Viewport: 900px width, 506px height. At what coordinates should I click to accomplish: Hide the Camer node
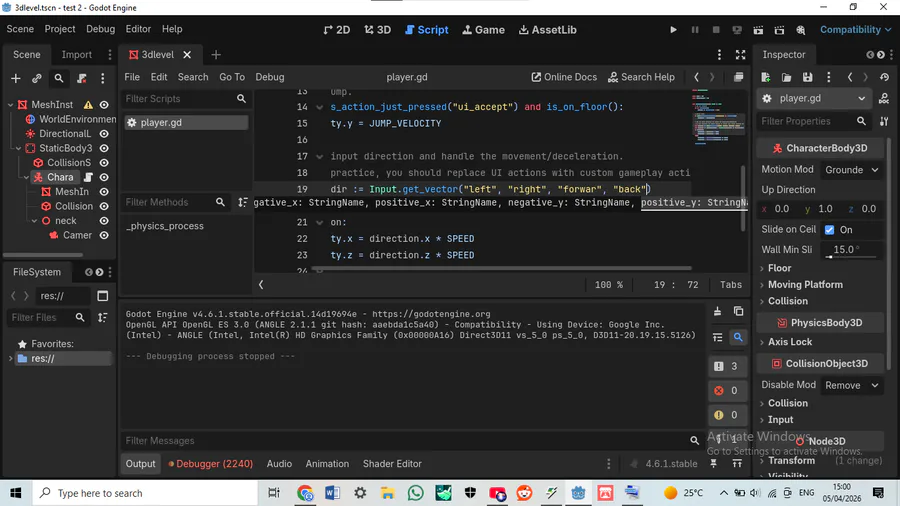104,235
